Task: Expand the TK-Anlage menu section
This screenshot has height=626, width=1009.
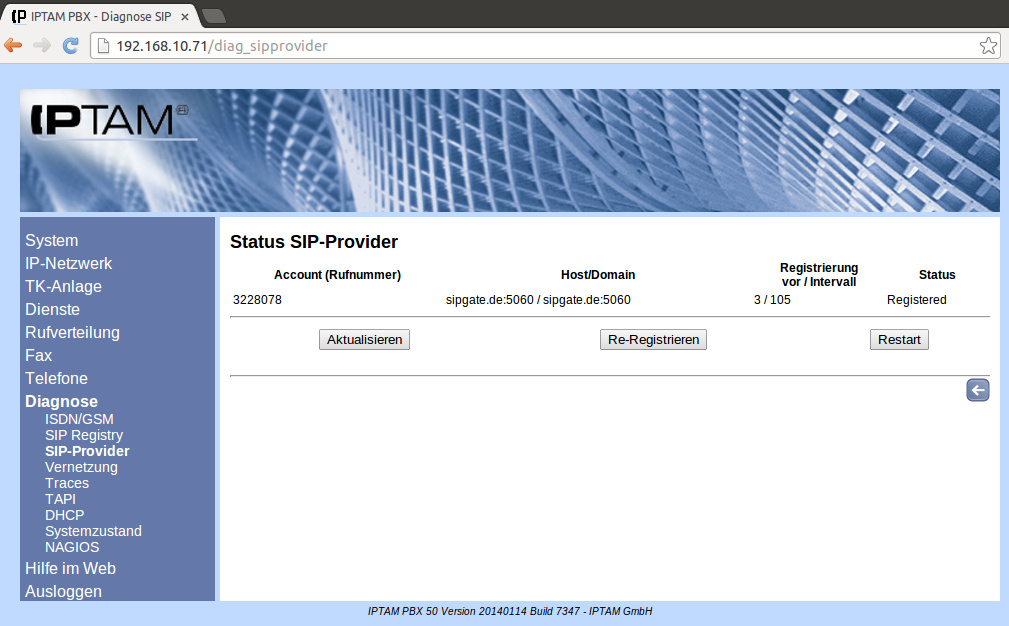Action: 63,286
